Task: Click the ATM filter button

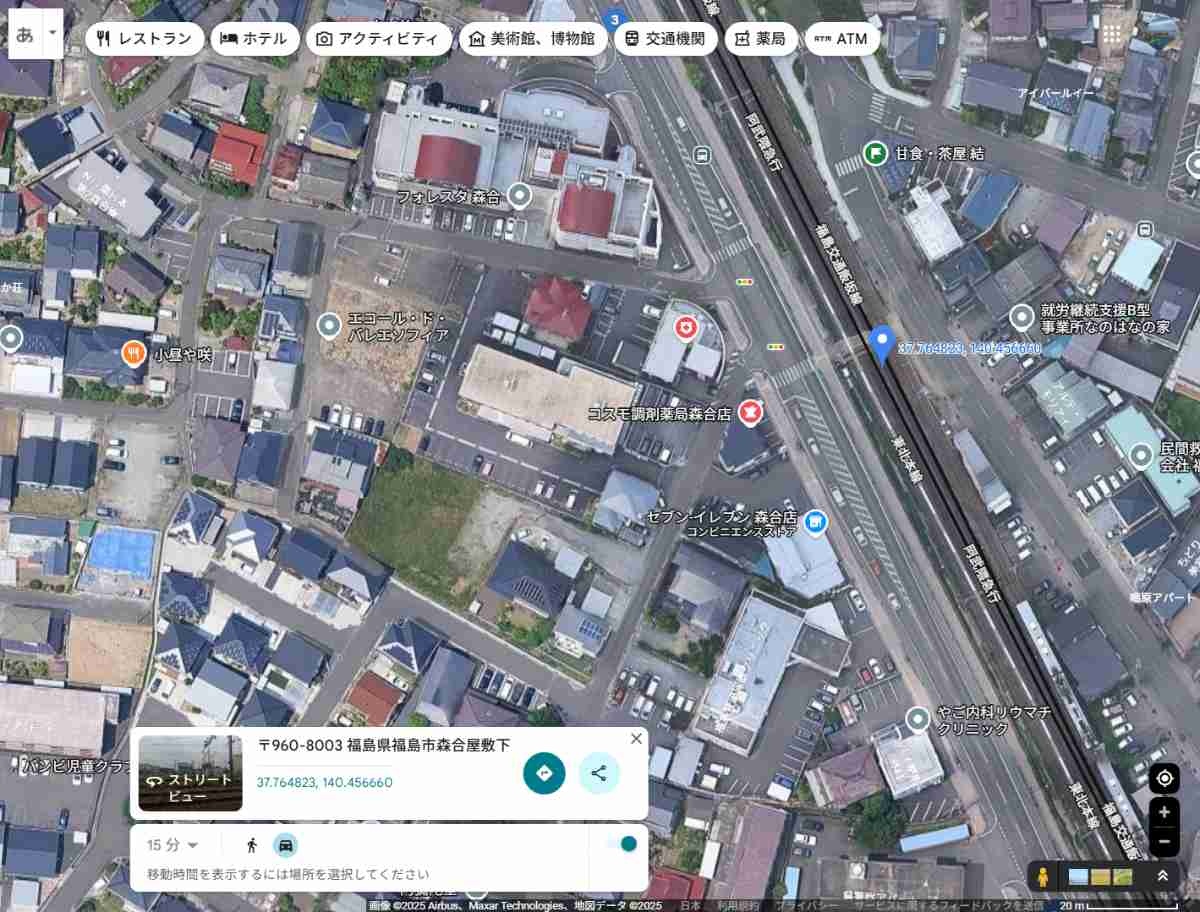Action: tap(841, 39)
